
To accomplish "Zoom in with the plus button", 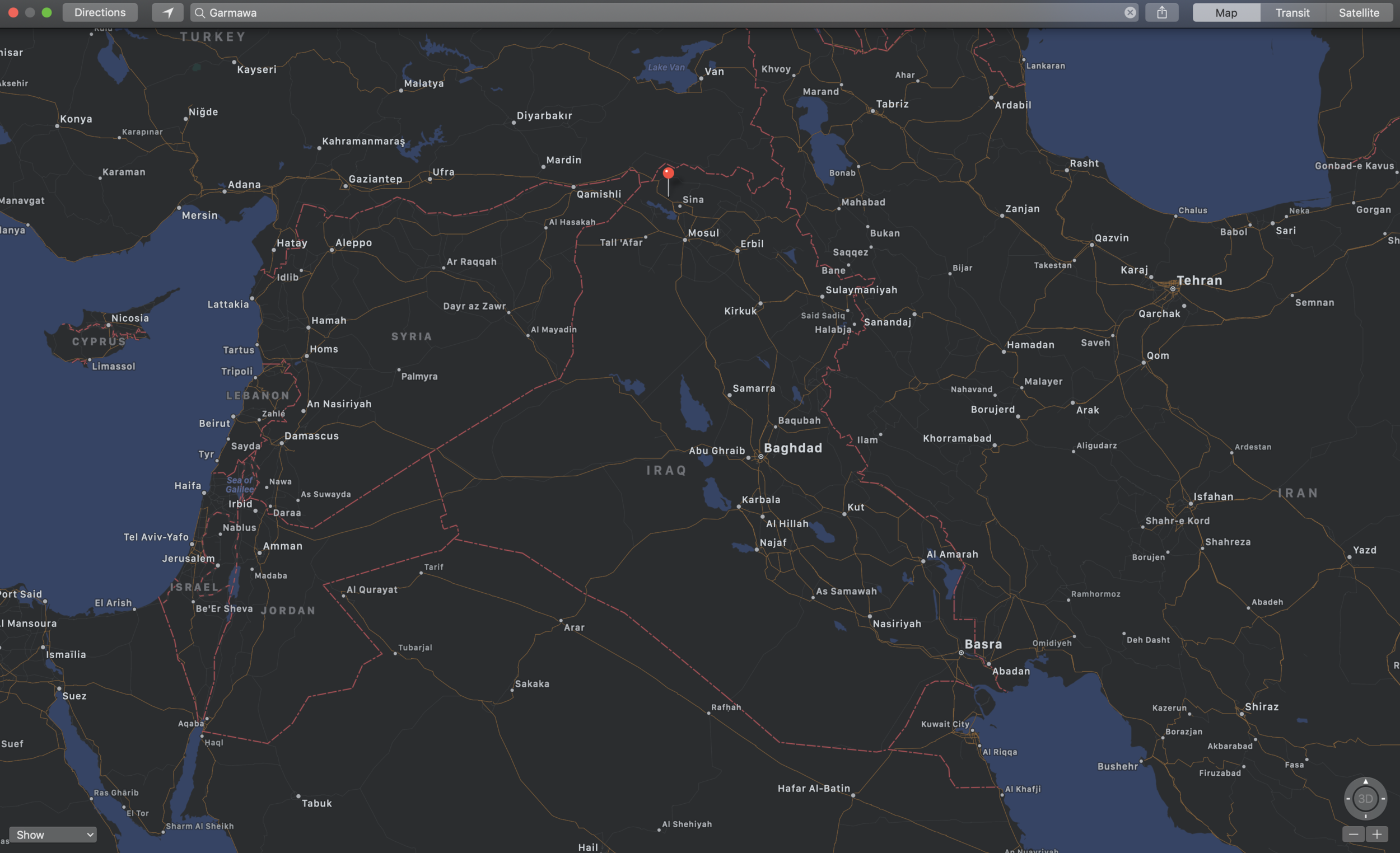I will tap(1376, 835).
